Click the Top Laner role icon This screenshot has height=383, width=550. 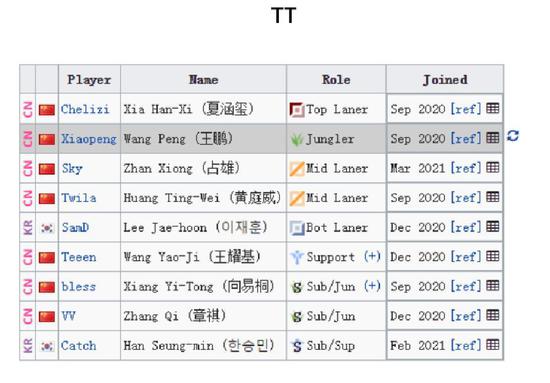point(297,110)
